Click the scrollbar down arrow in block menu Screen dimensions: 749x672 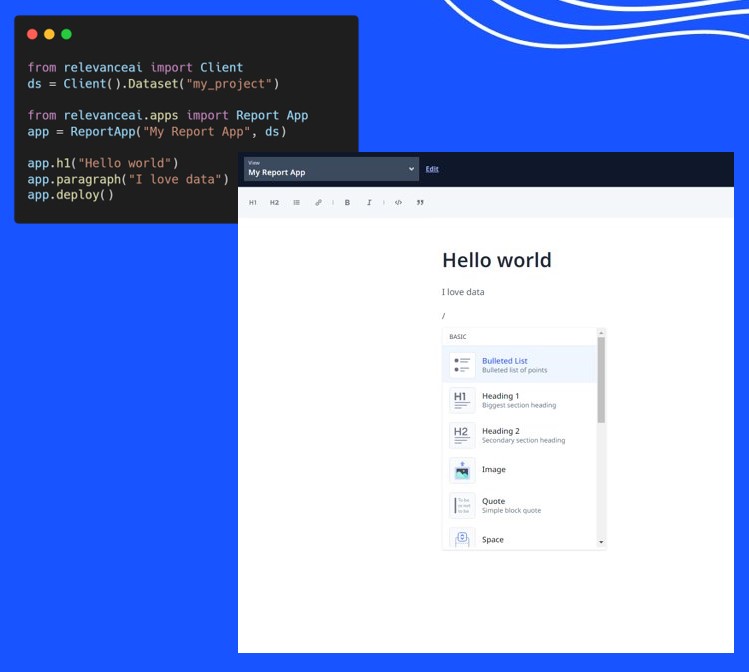pos(601,542)
